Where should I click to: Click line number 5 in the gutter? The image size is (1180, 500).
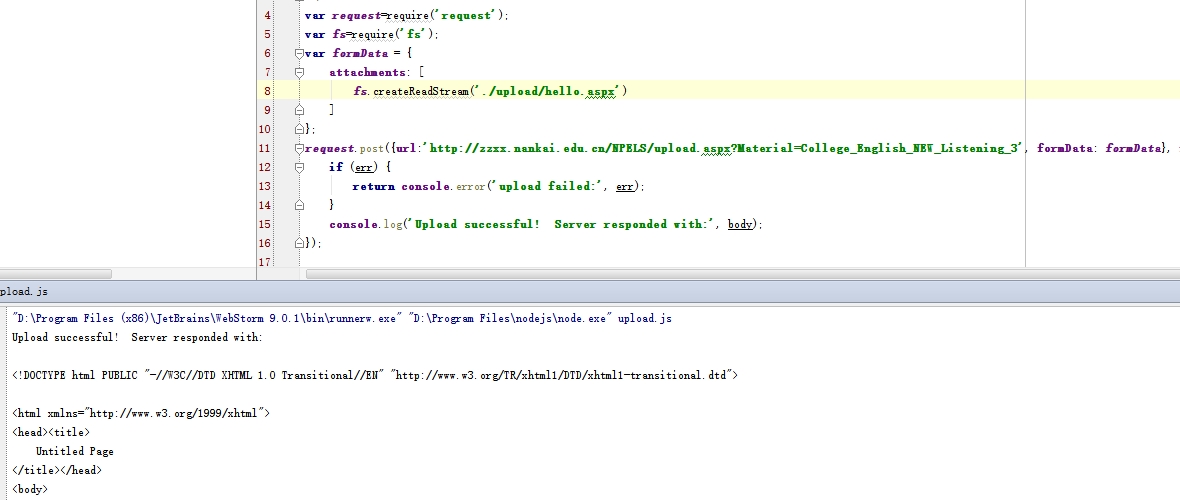coord(268,35)
